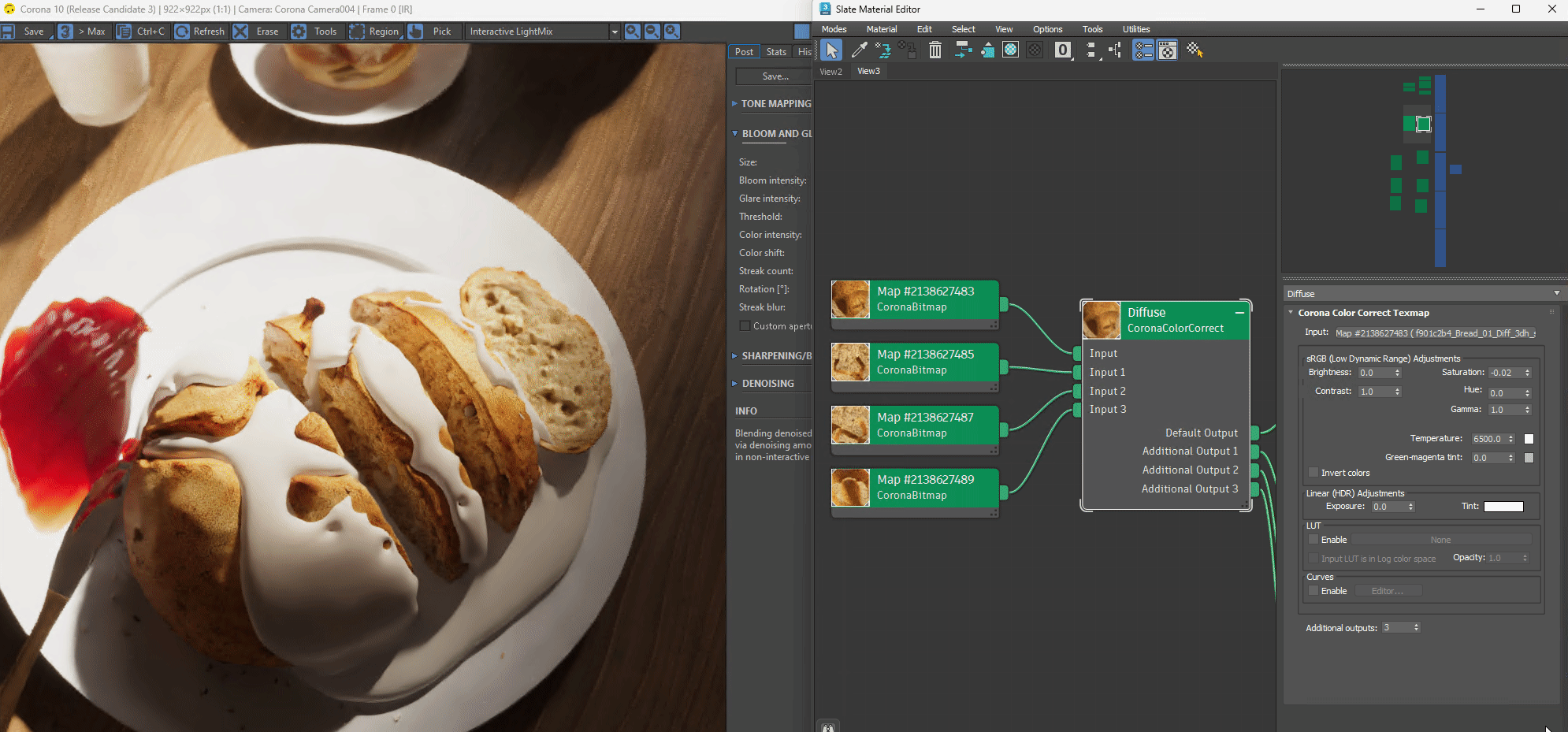
Task: Toggle the Custom aperture checkbox
Action: (745, 326)
